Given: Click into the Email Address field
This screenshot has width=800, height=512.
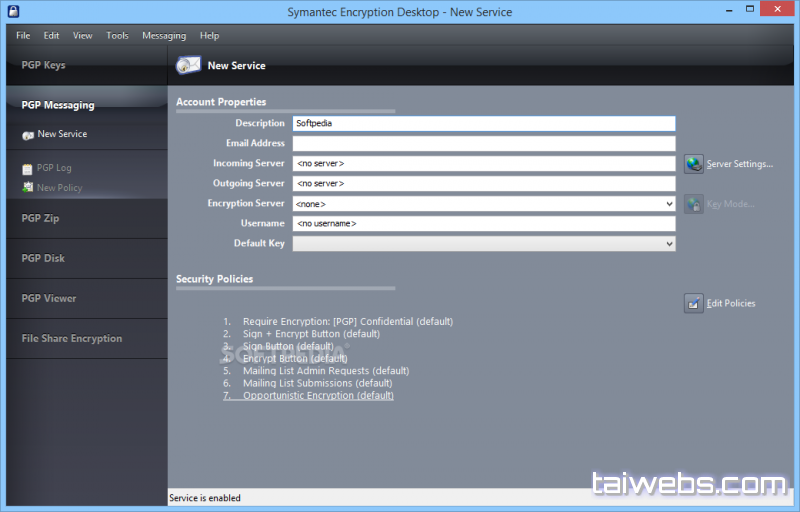Looking at the screenshot, I should [483, 144].
